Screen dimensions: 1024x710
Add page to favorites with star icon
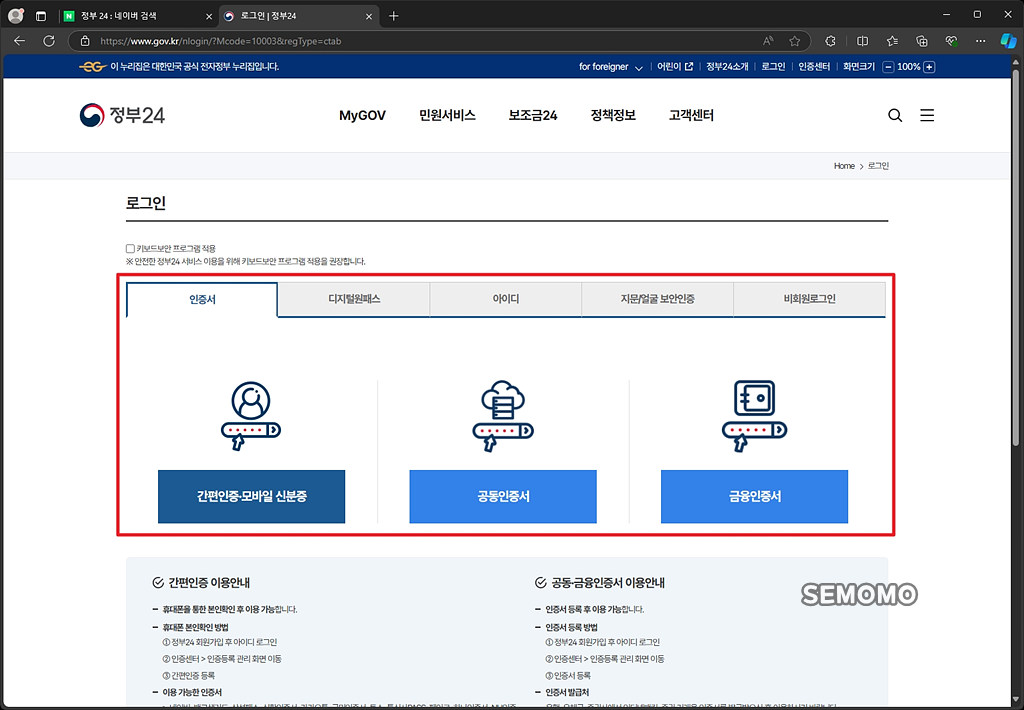pyautogui.click(x=794, y=40)
